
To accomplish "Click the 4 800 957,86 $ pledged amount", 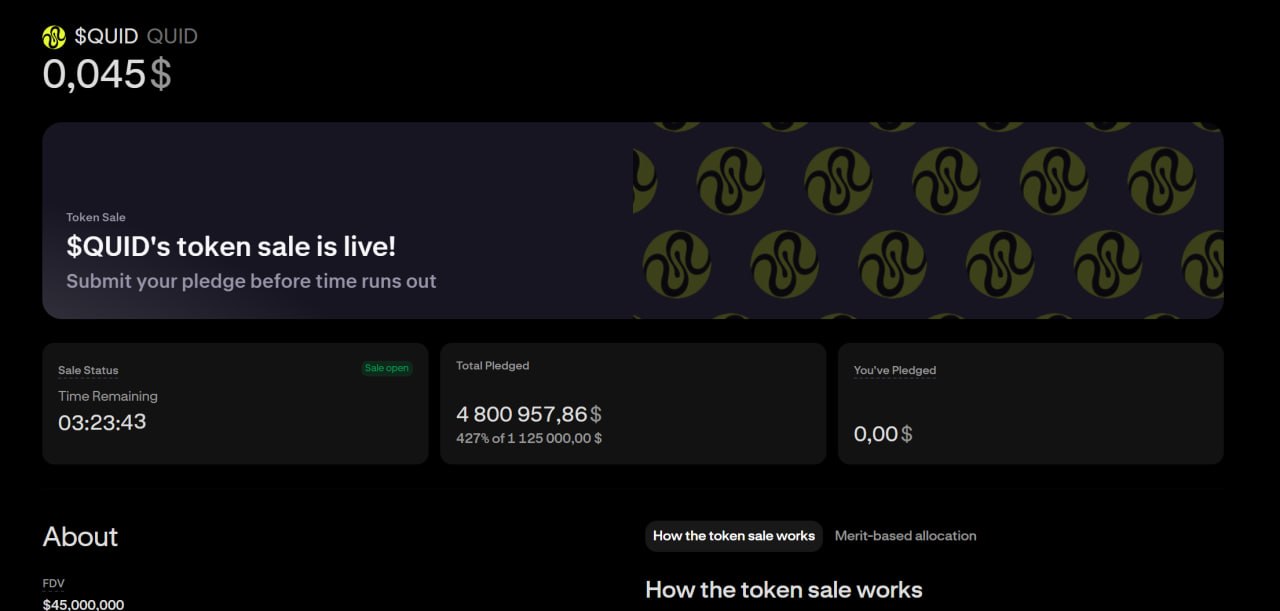I will 529,414.
